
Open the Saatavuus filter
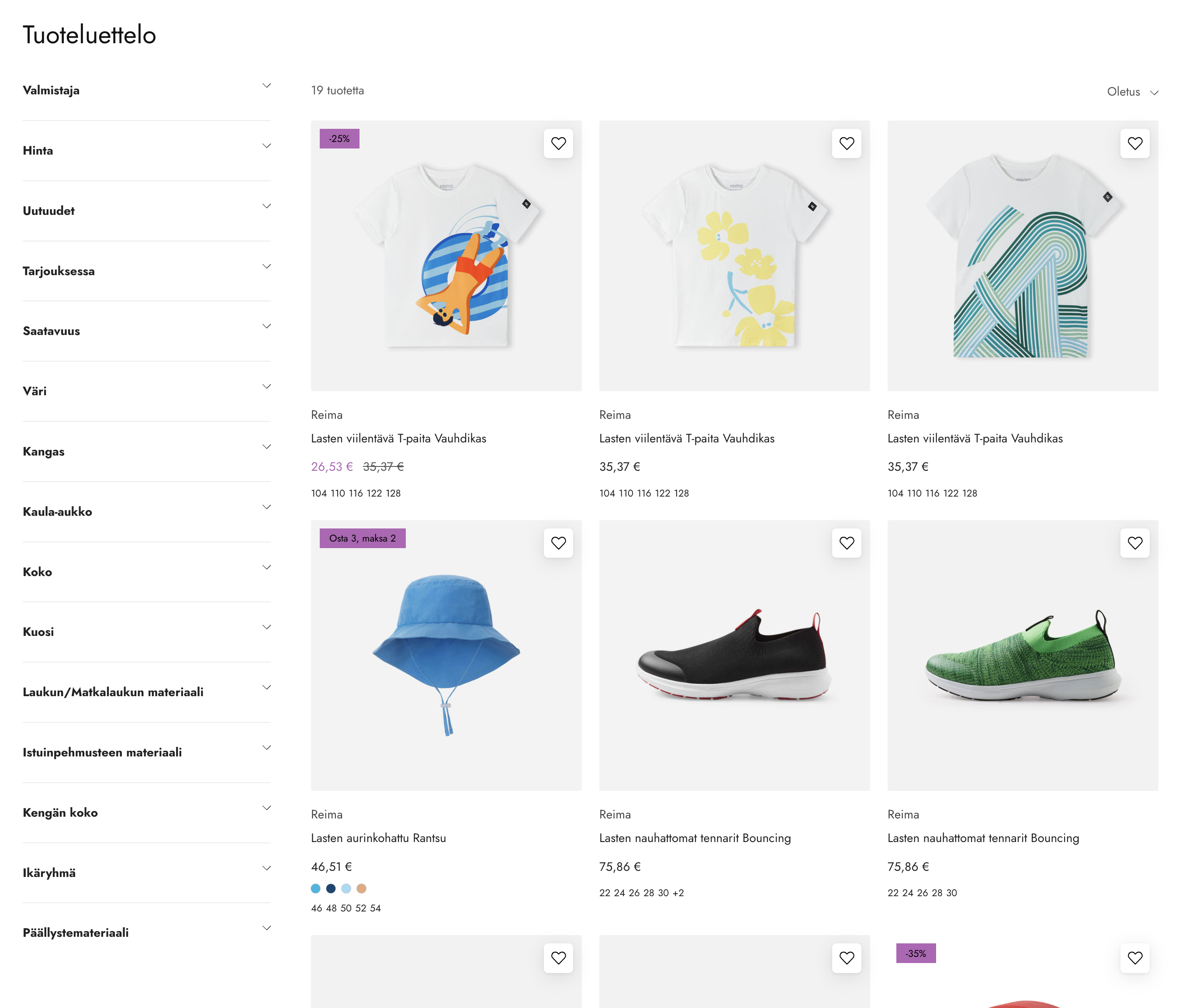[x=147, y=331]
